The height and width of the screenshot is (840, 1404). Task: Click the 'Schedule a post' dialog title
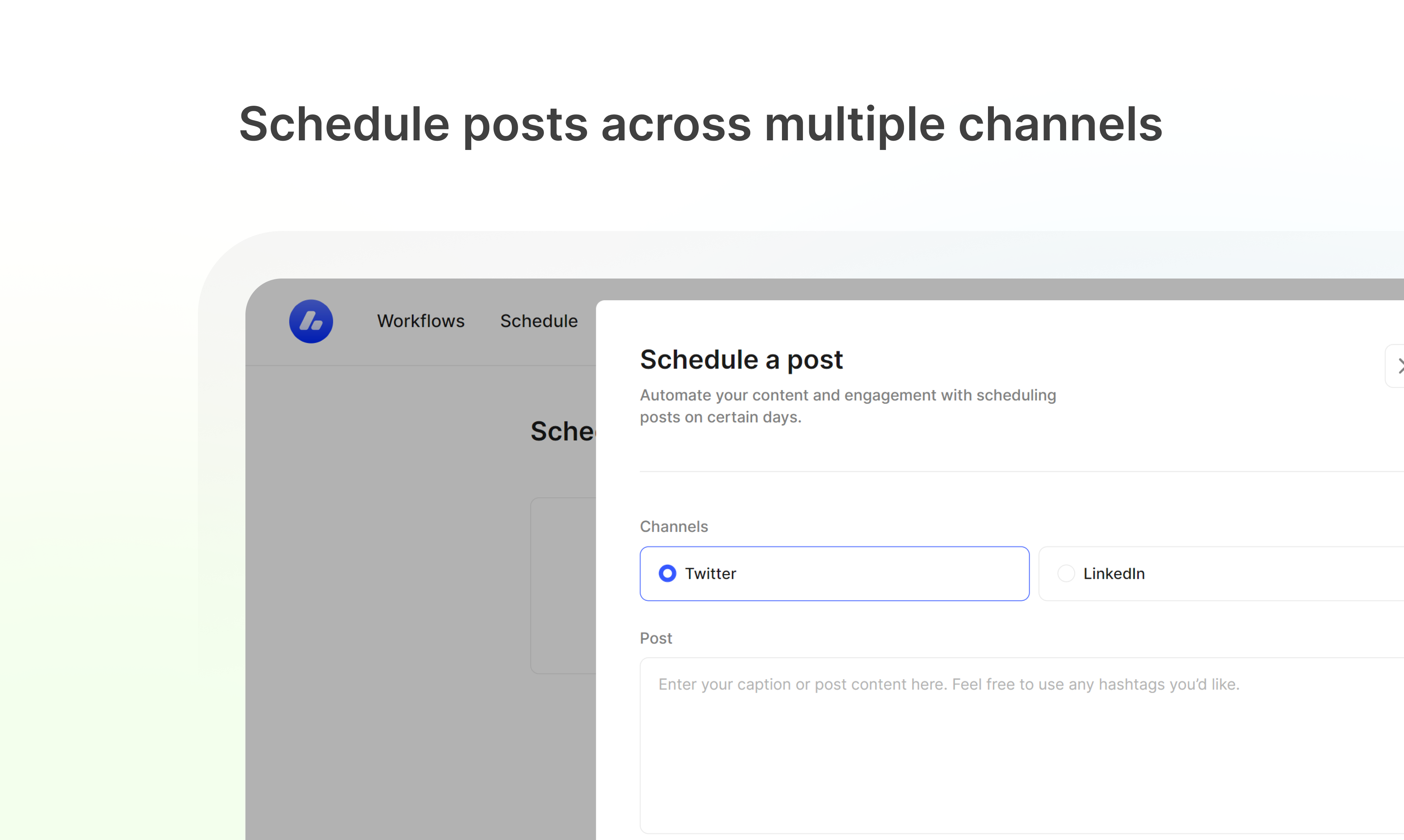pyautogui.click(x=741, y=360)
